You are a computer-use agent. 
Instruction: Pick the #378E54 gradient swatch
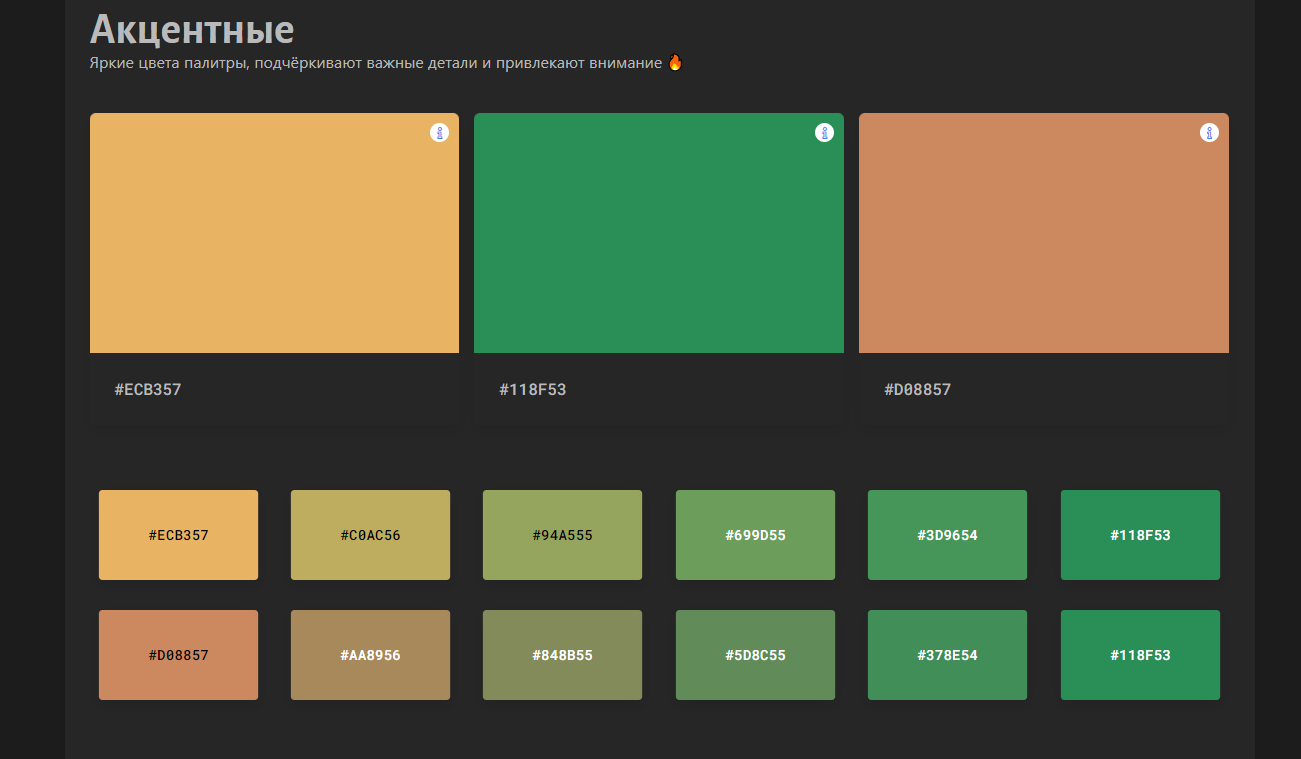tap(947, 655)
